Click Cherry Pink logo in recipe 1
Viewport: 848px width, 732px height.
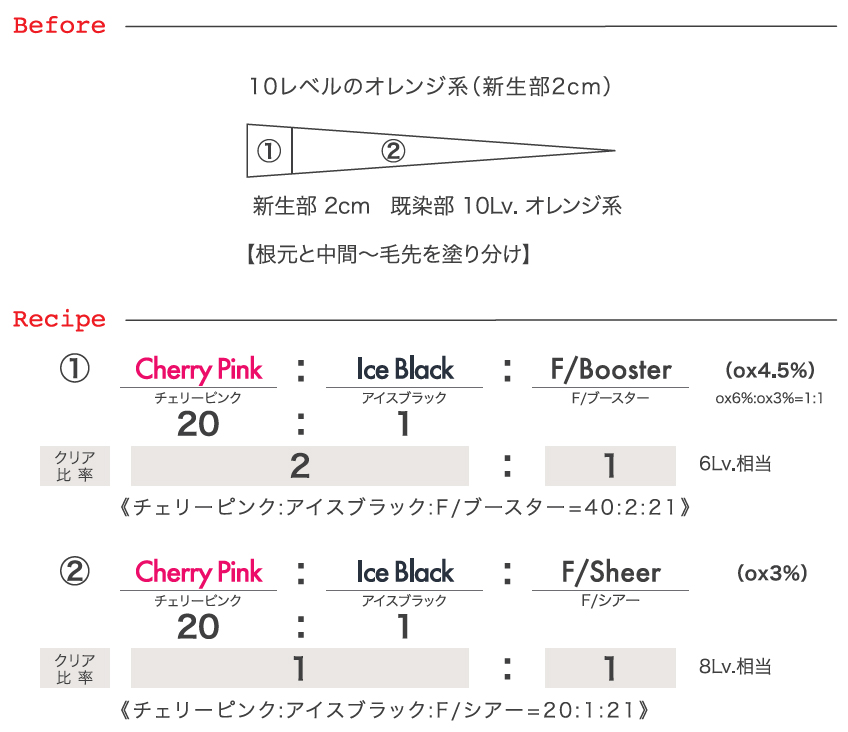coord(198,370)
